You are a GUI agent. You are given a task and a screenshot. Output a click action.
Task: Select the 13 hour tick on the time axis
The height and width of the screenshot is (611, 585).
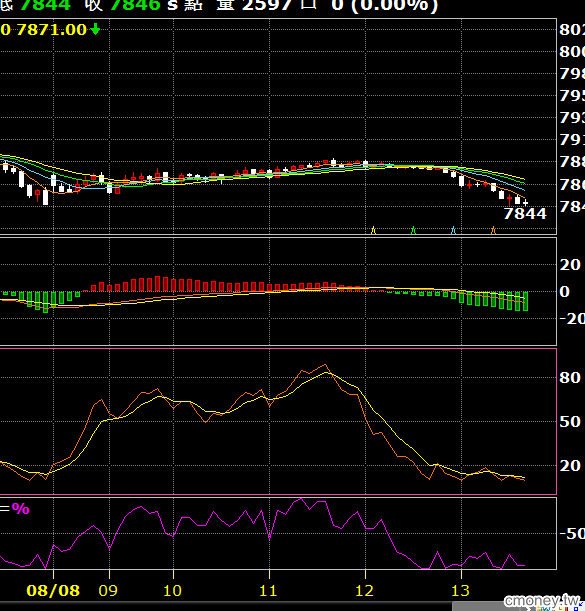click(460, 591)
